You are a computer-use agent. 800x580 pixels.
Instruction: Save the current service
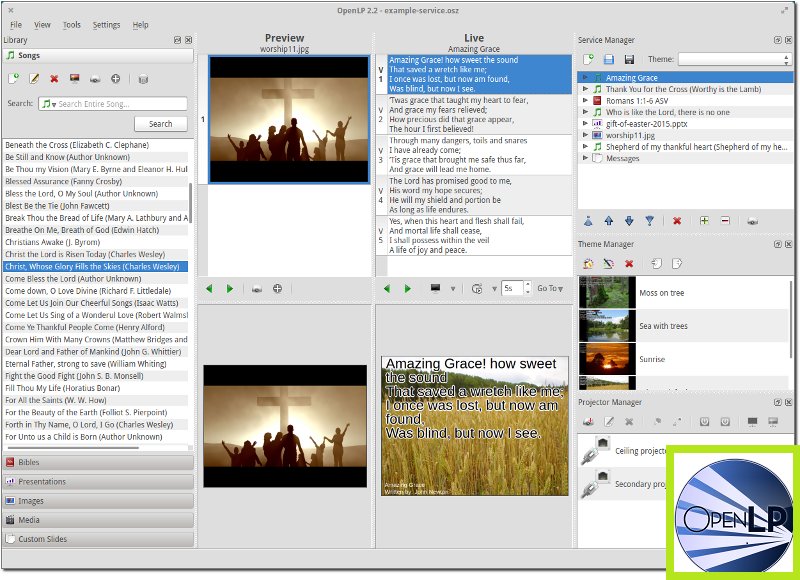click(627, 59)
